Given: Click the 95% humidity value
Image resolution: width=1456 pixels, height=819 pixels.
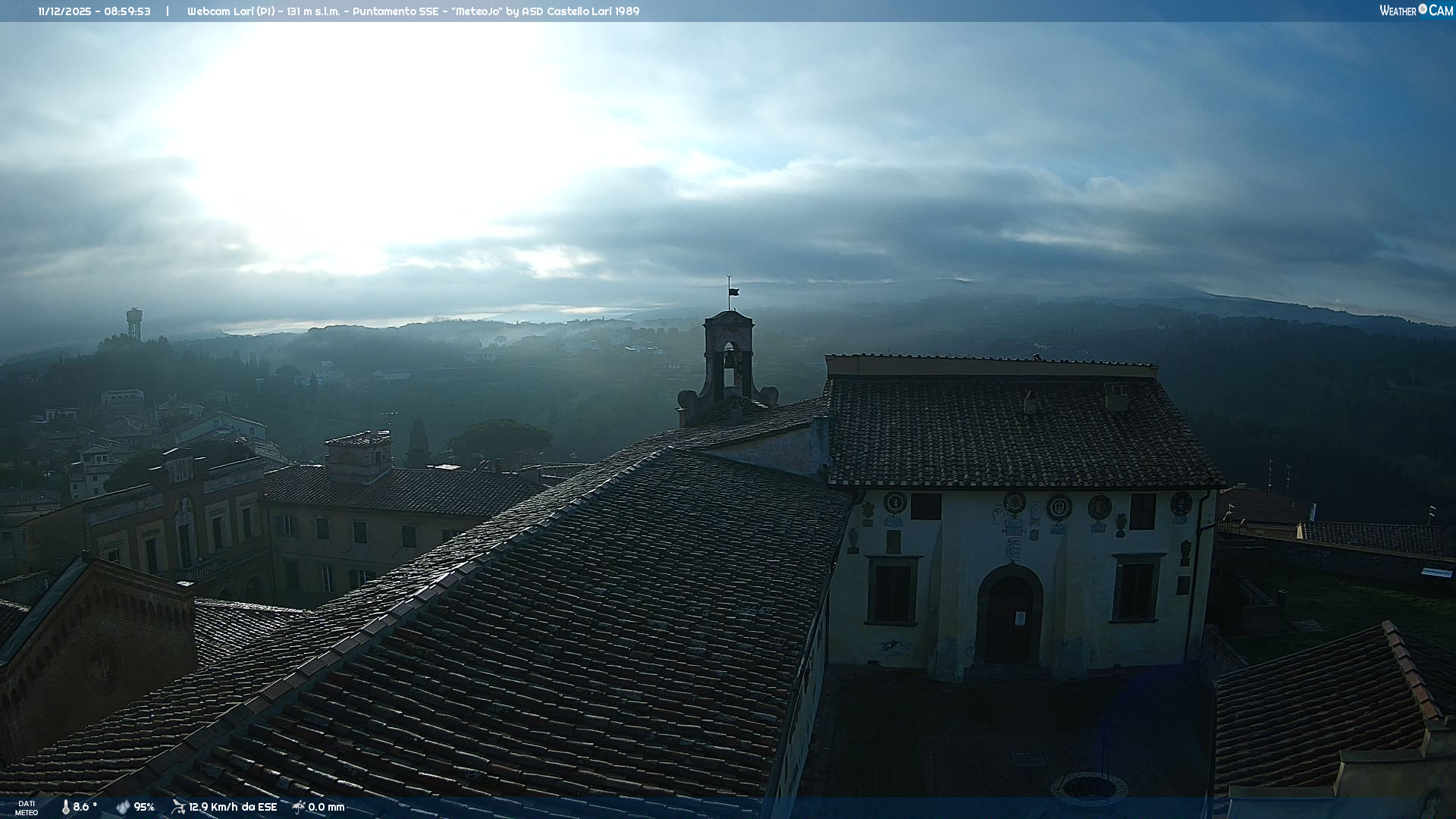Looking at the screenshot, I should (x=144, y=807).
